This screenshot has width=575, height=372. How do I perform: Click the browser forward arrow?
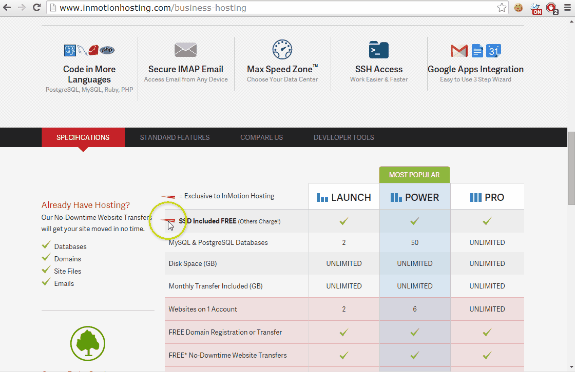click(22, 7)
